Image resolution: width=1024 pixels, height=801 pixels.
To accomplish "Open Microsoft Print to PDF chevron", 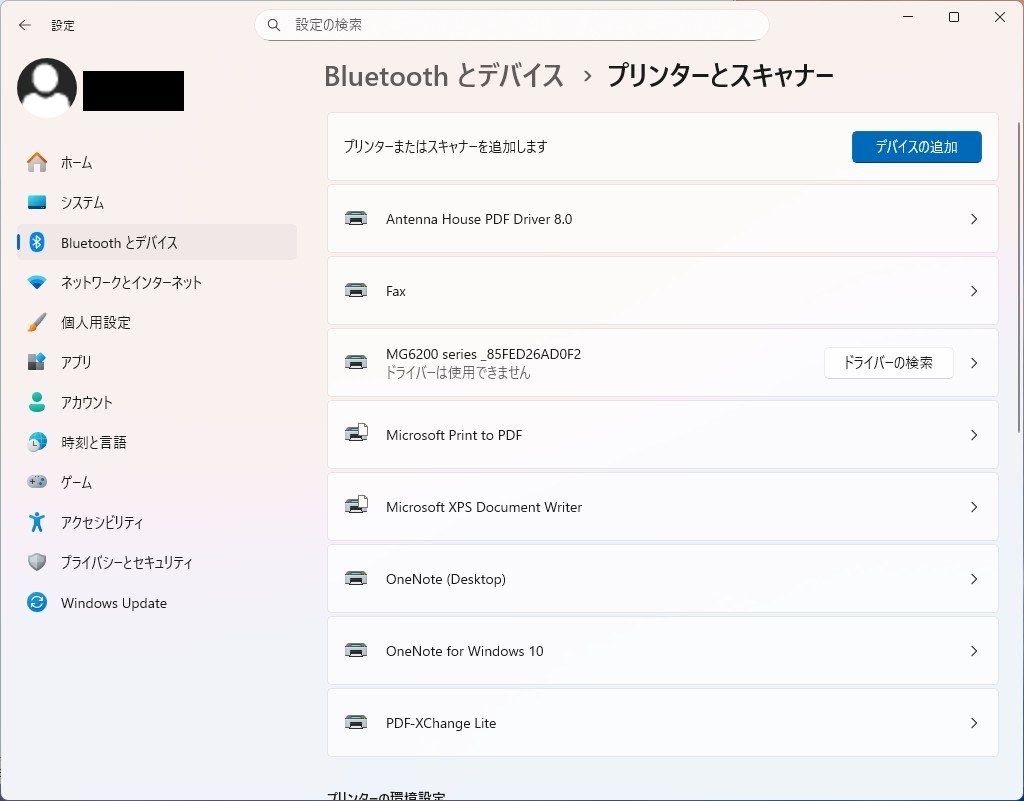I will [x=974, y=435].
